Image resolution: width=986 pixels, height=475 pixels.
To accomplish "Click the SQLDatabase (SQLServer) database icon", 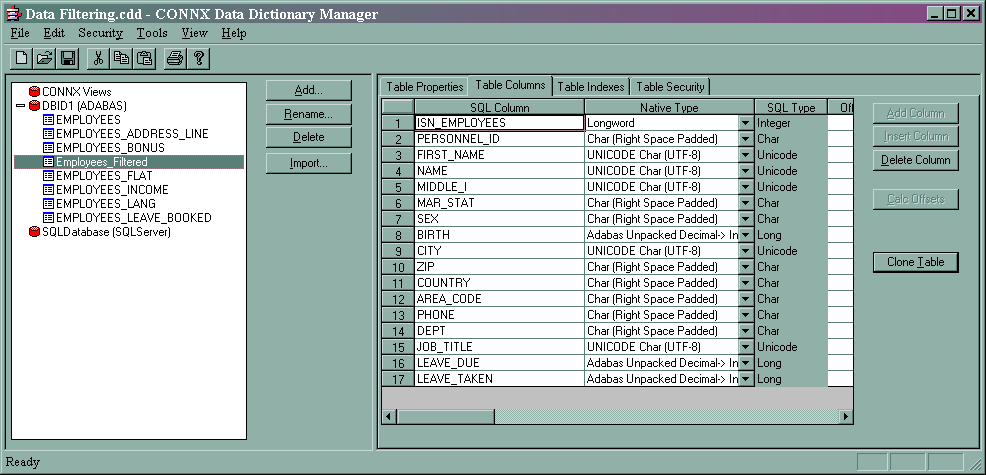I will pyautogui.click(x=35, y=232).
